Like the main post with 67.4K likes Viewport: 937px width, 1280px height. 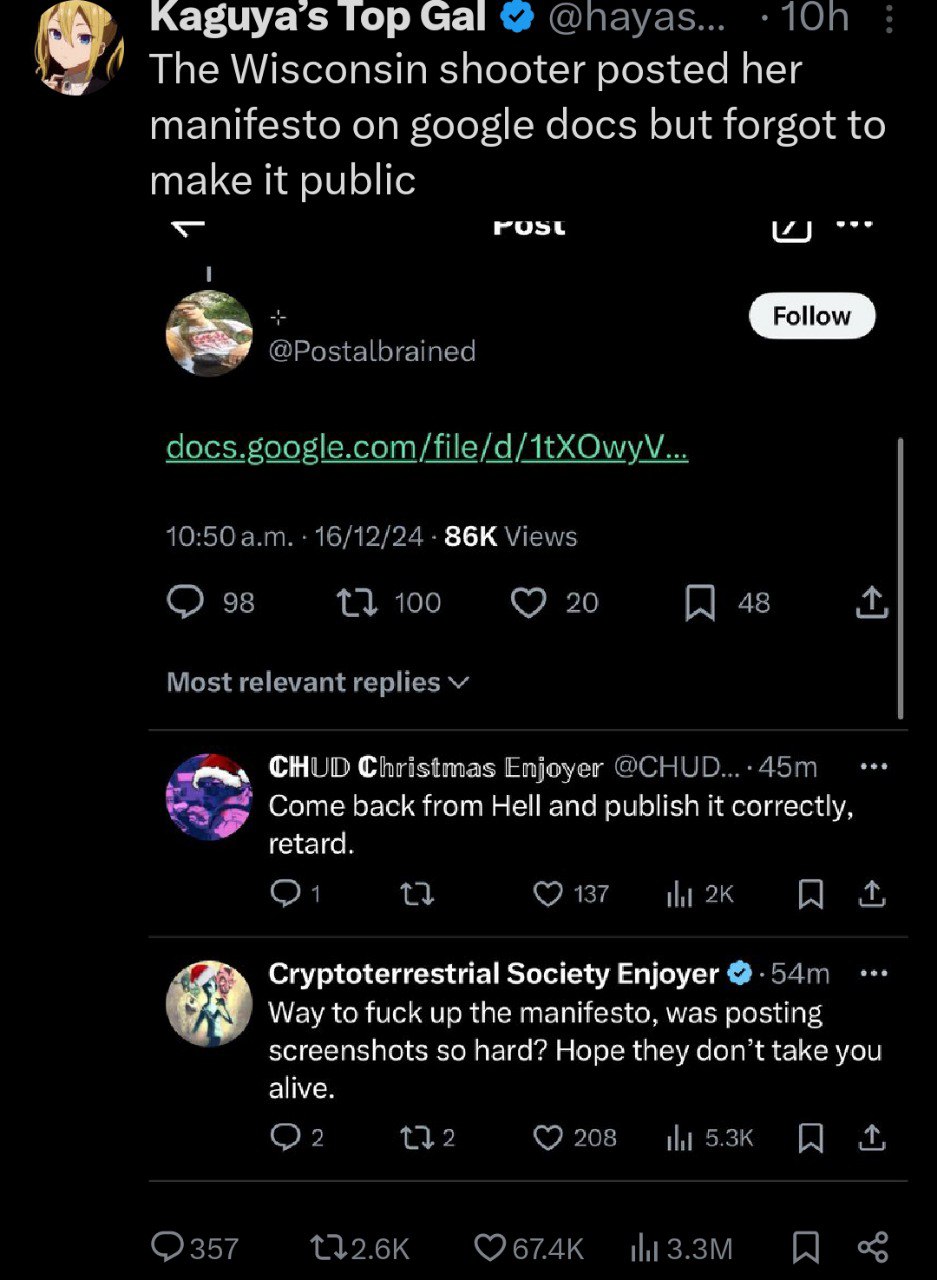tap(489, 1248)
